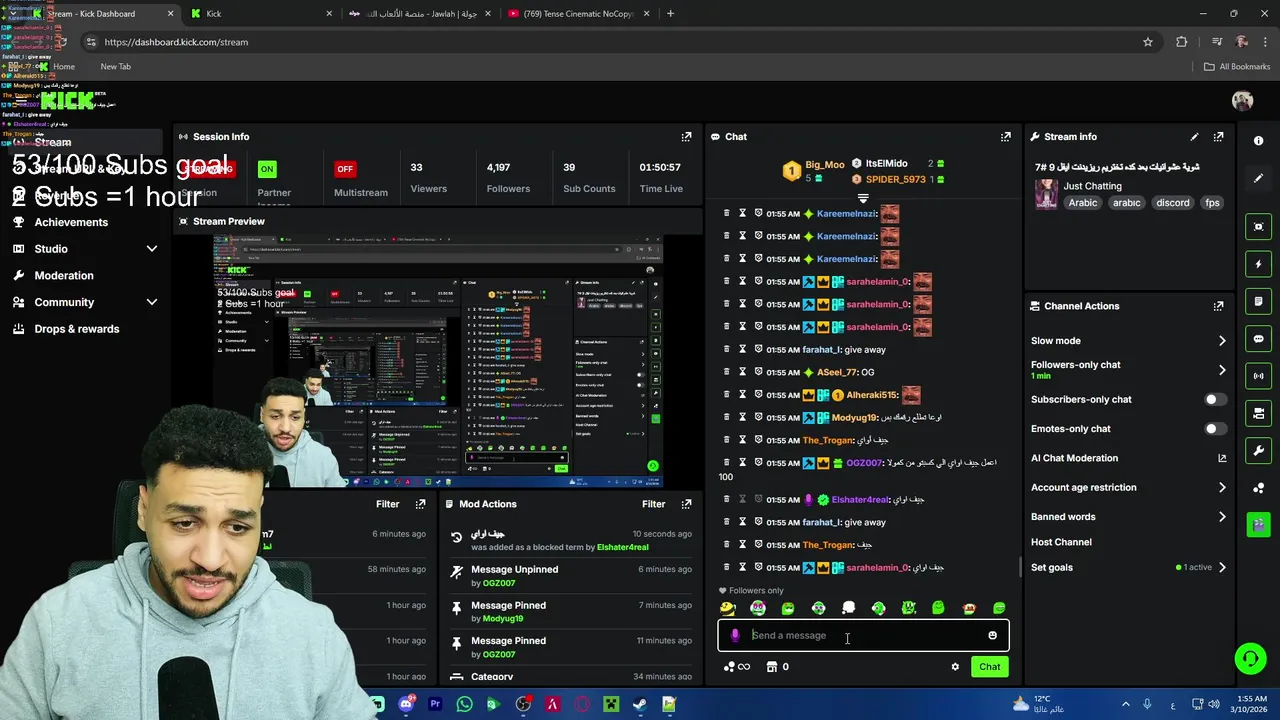Toggle Subscribers-only chat switch
1280x720 pixels.
tap(1215, 399)
